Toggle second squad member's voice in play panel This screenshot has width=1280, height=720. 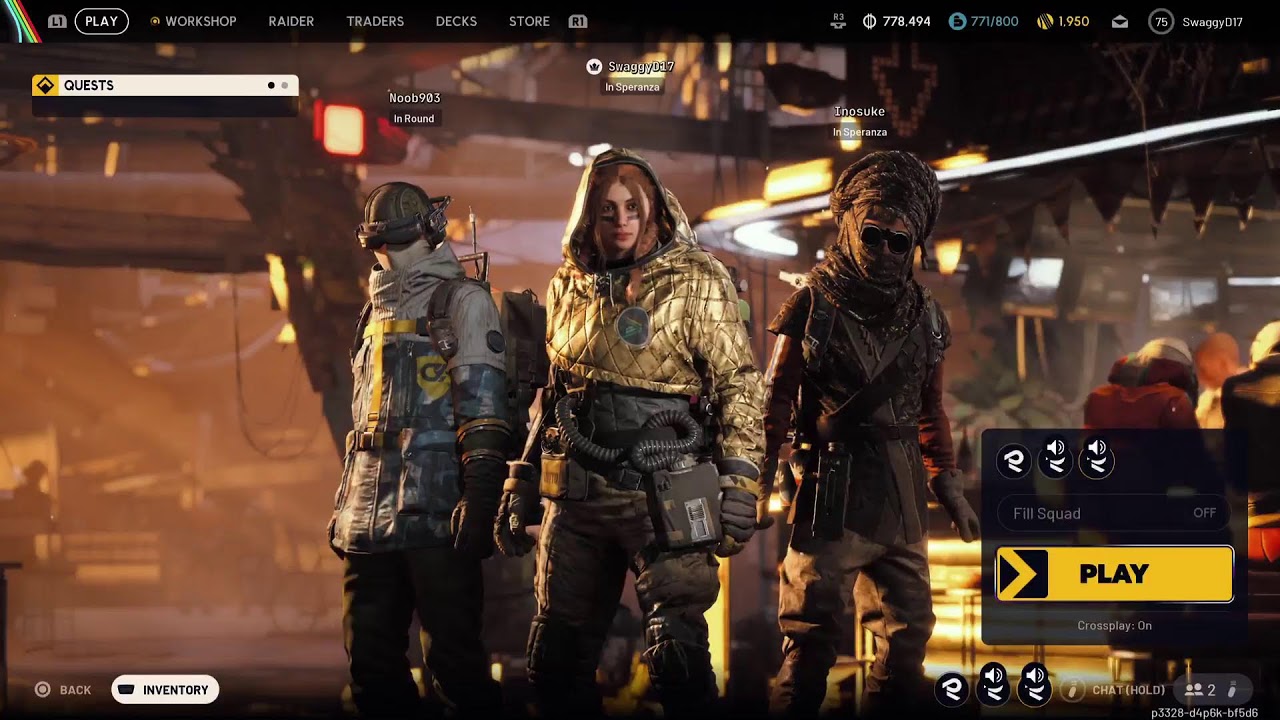click(1055, 458)
